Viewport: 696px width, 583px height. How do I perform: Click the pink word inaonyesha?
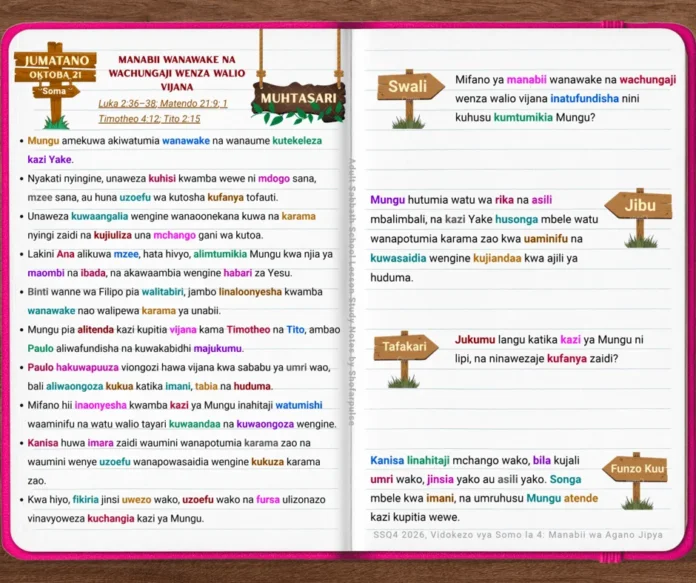pos(100,405)
